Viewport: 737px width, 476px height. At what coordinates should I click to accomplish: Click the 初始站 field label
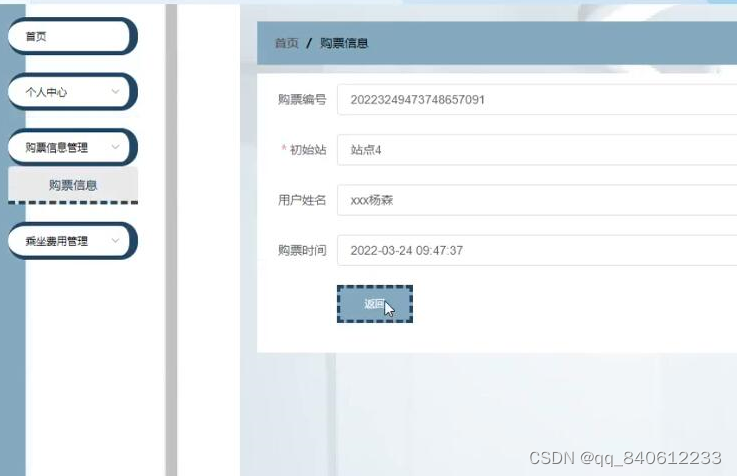[x=308, y=150]
